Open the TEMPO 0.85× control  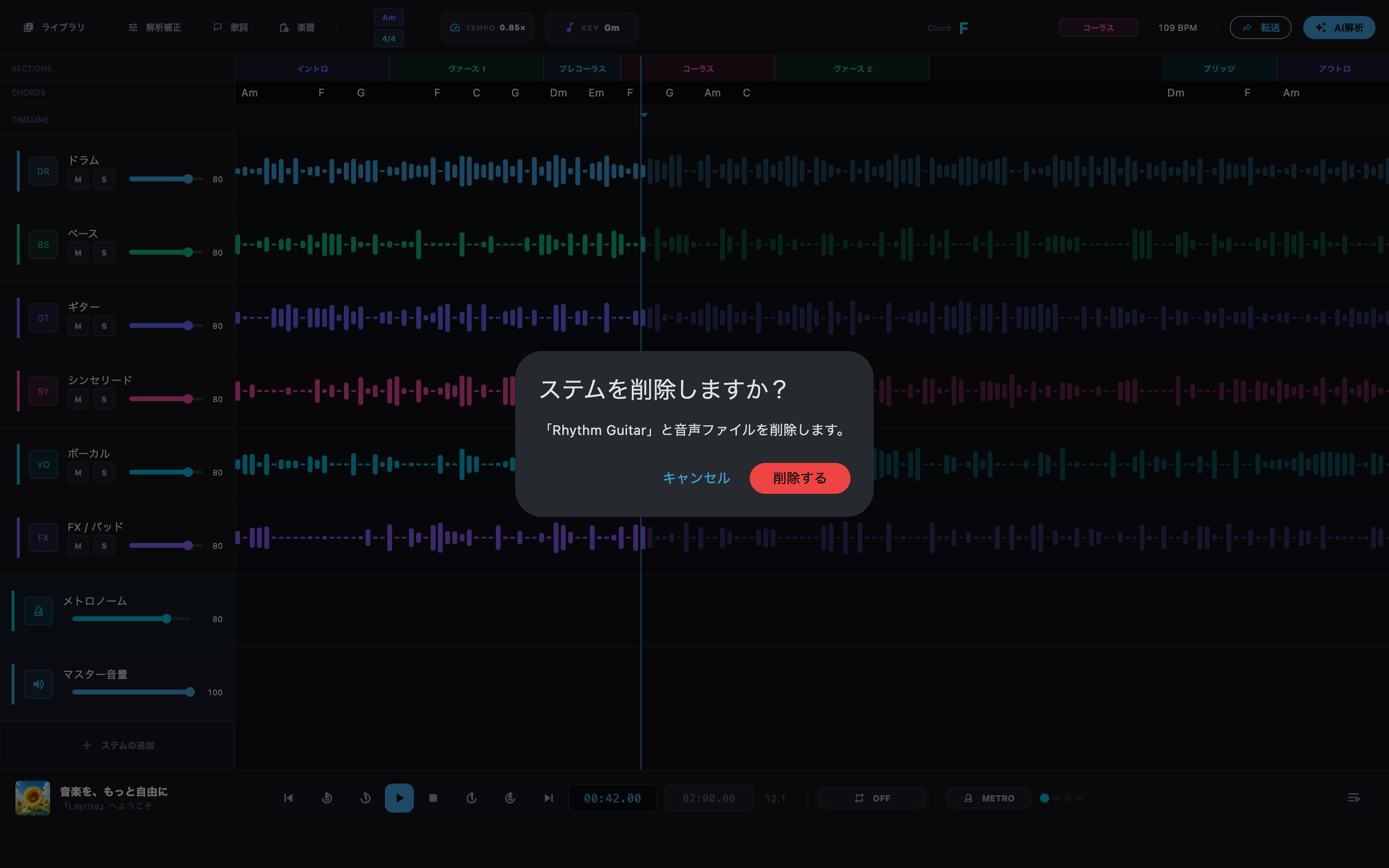click(487, 27)
